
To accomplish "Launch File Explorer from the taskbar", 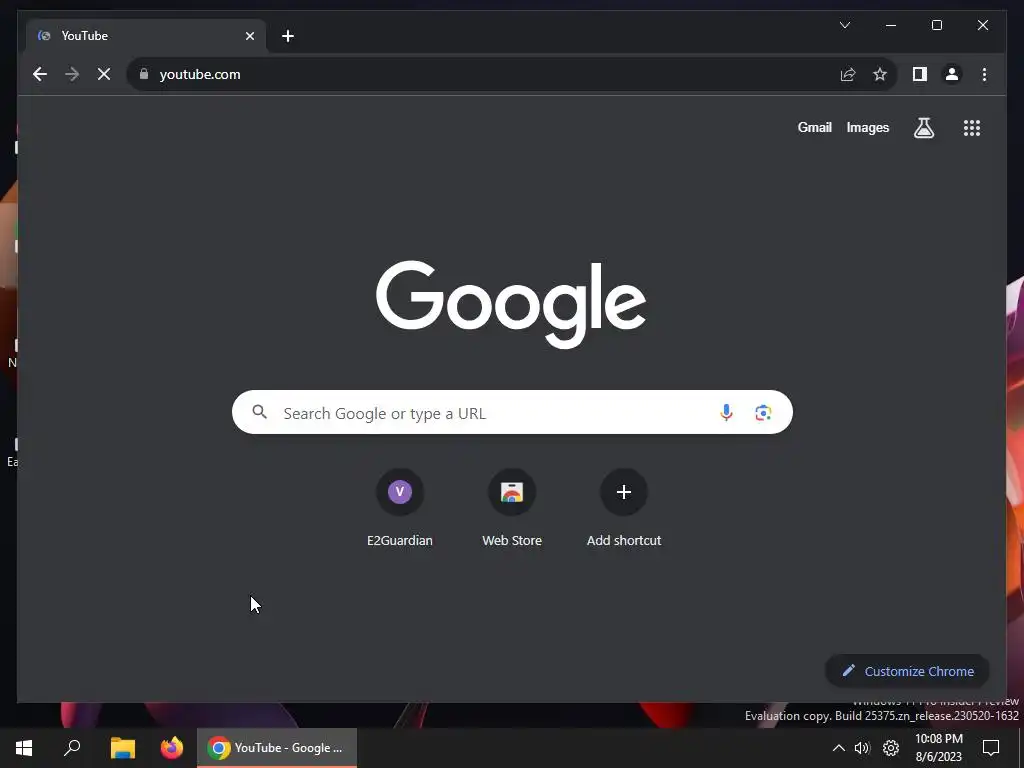I will pyautogui.click(x=123, y=748).
